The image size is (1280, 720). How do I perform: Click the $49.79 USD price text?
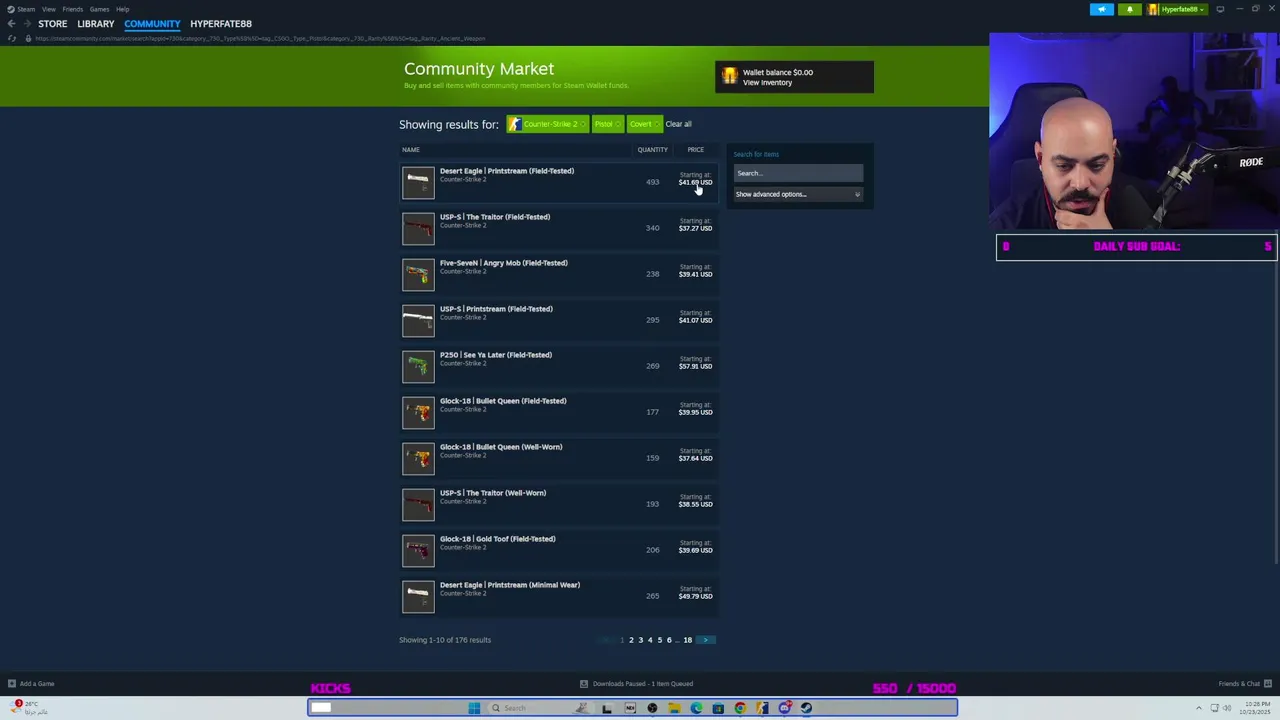pos(695,596)
